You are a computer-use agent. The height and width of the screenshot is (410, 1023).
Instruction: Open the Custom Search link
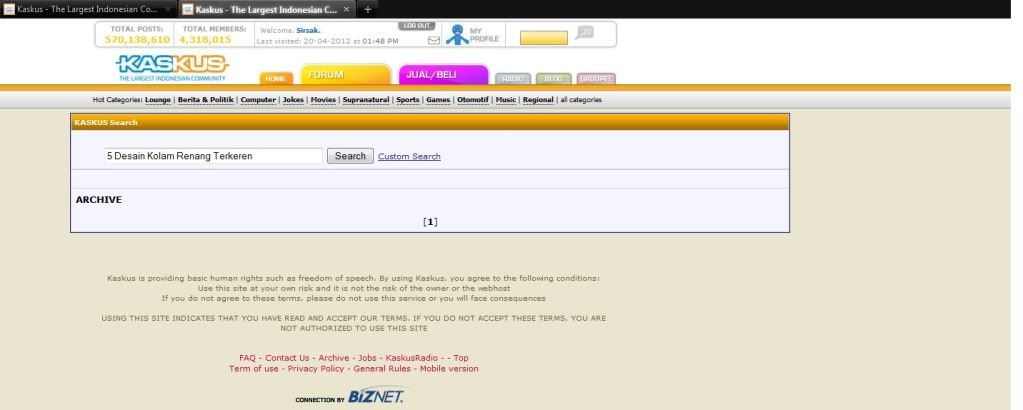pos(409,157)
